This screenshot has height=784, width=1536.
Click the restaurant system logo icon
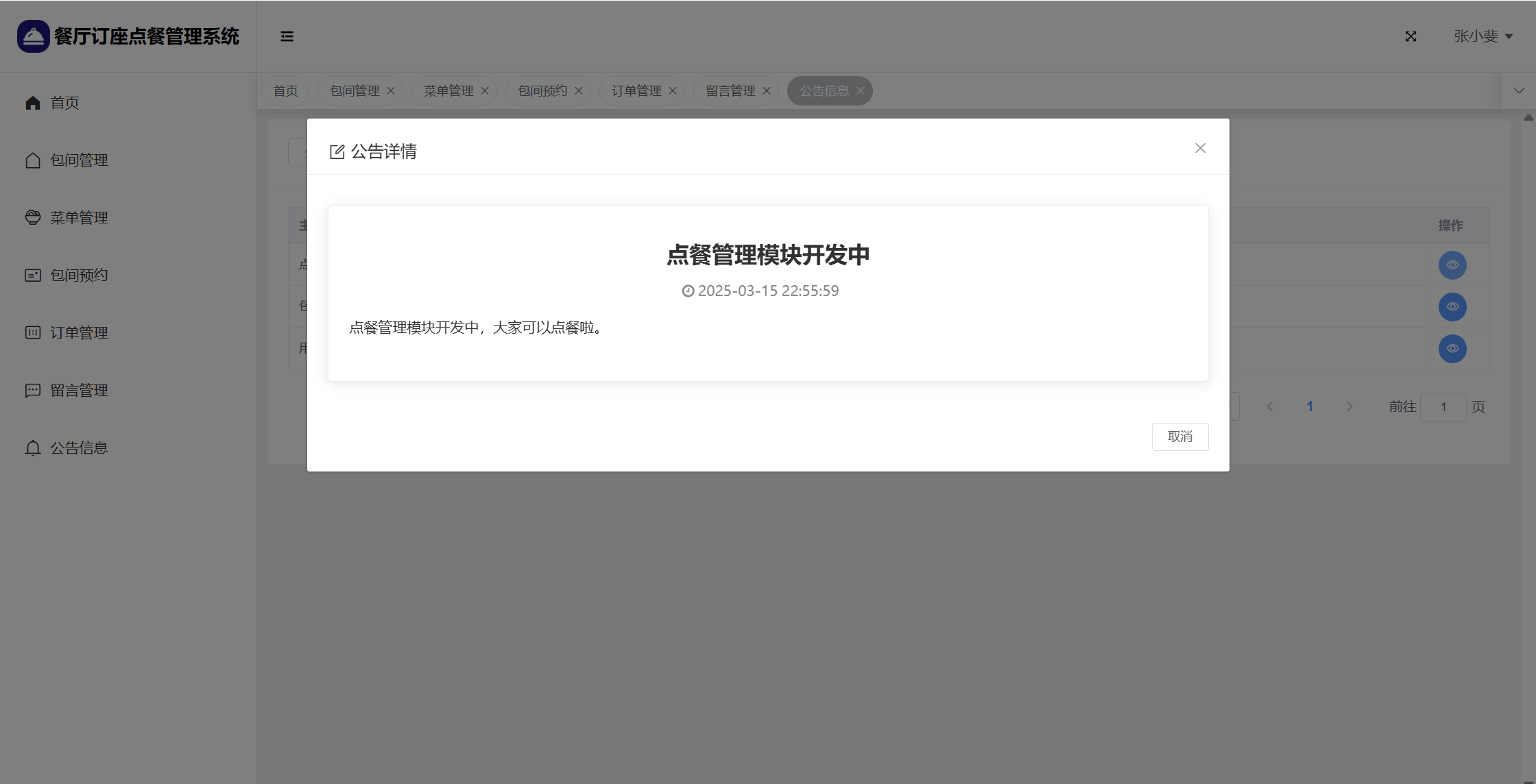[x=33, y=36]
